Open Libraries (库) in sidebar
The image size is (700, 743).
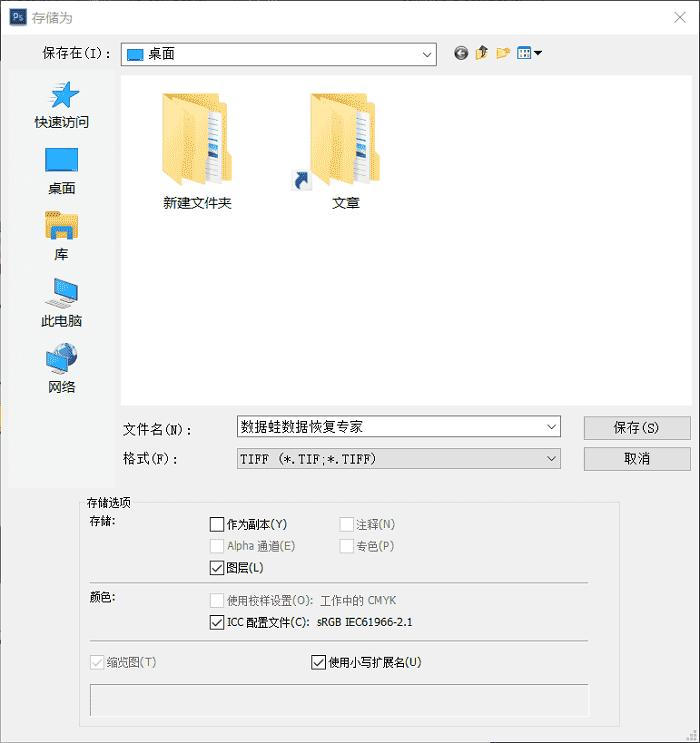coord(62,236)
